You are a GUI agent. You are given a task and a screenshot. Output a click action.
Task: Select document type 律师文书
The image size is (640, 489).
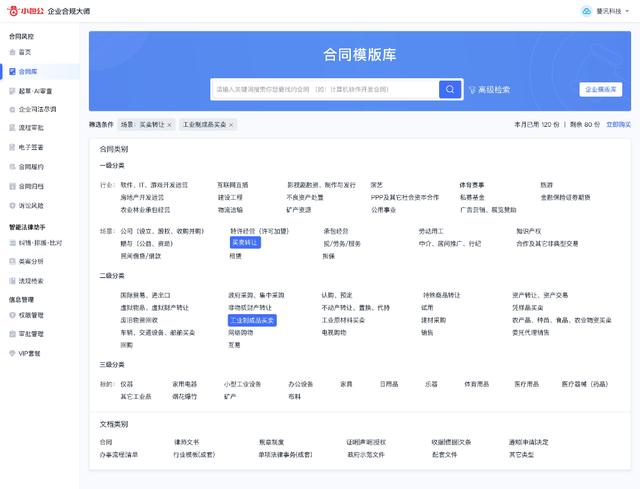[187, 442]
